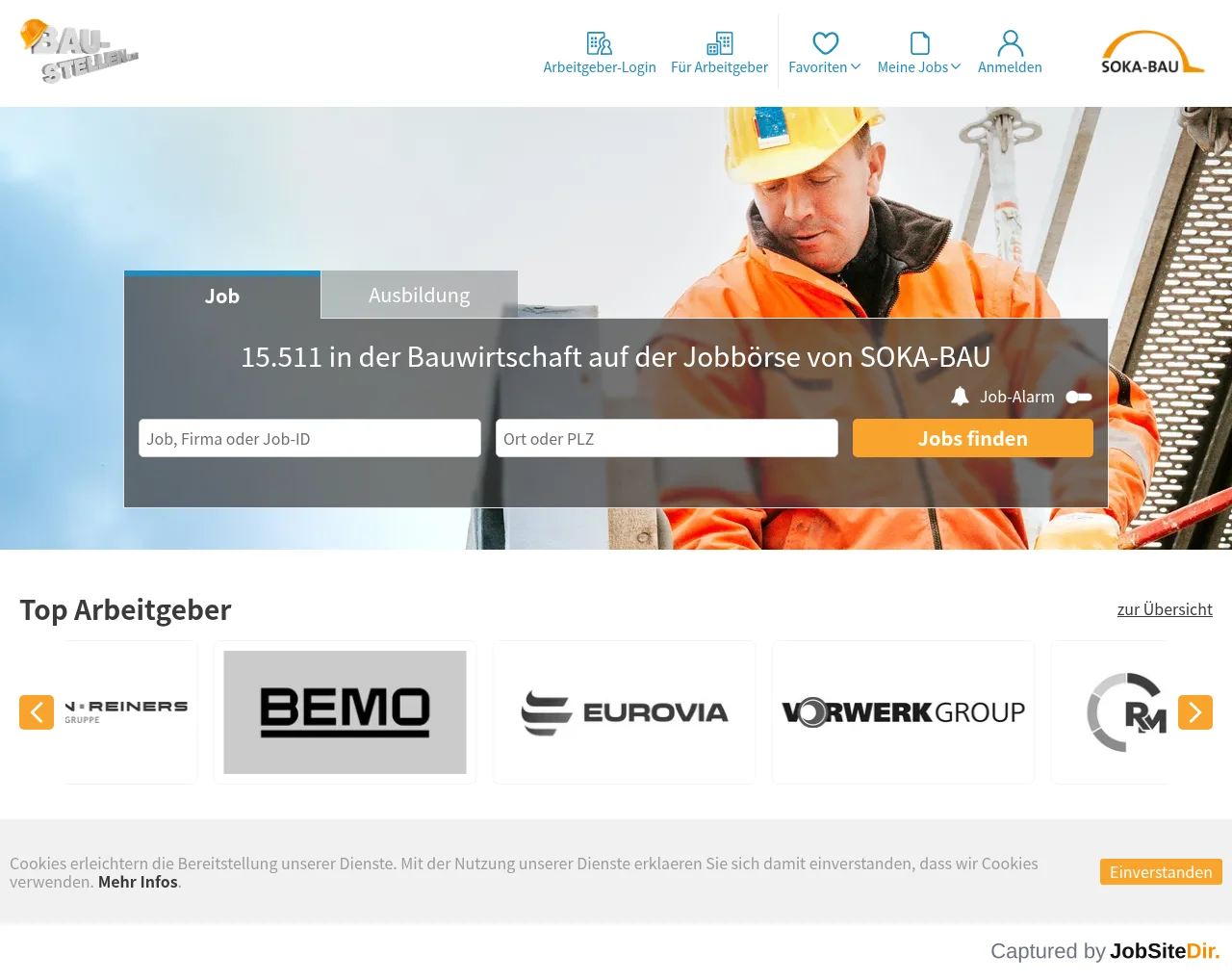The height and width of the screenshot is (980, 1232).
Task: Click the Für Arbeitgeber office icon
Action: click(720, 43)
